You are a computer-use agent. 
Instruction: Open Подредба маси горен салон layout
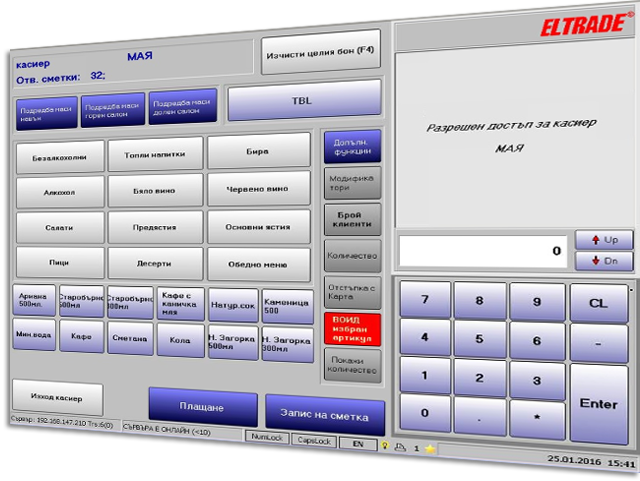pos(113,110)
